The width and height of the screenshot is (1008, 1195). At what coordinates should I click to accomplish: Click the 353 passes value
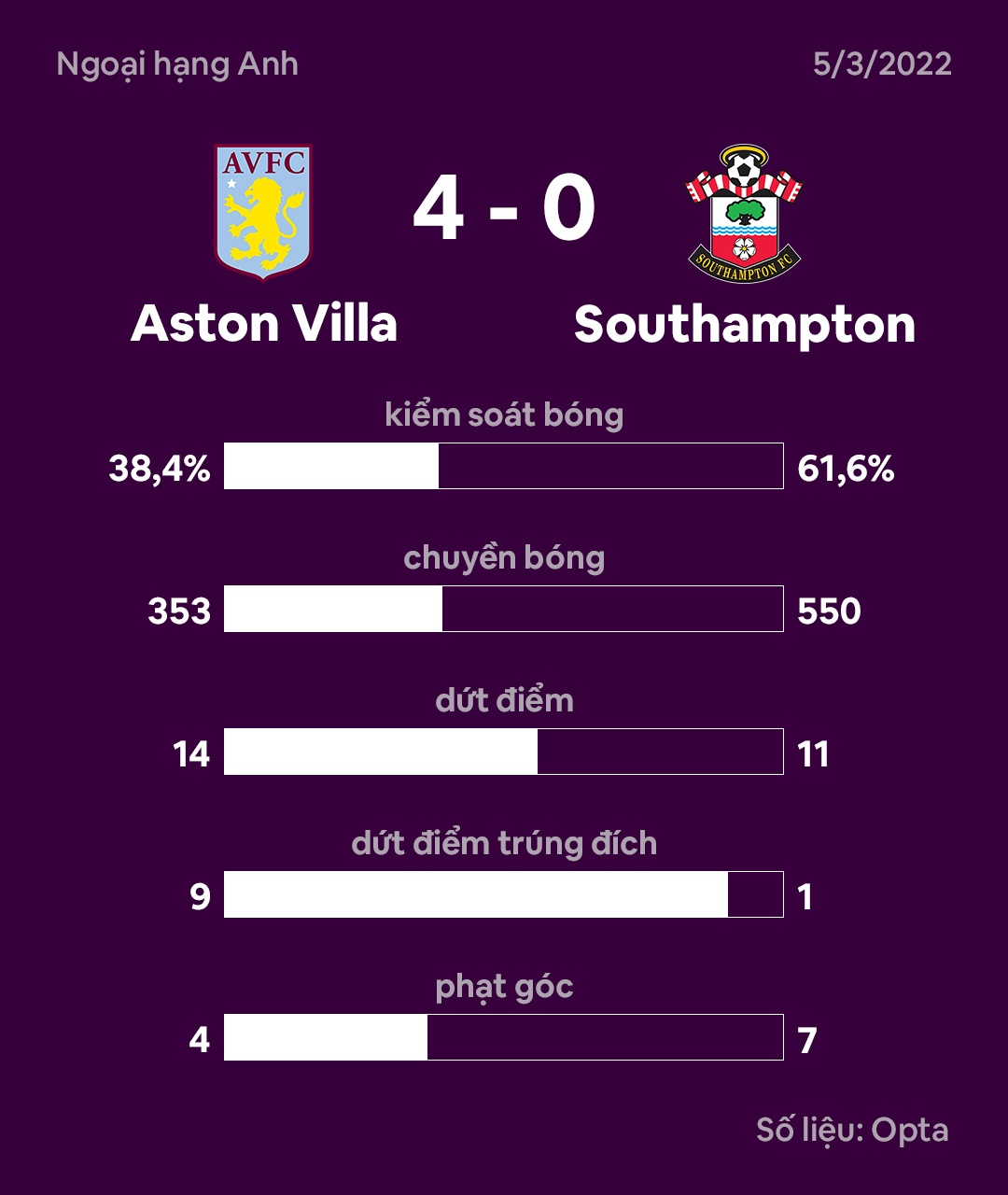pos(179,611)
